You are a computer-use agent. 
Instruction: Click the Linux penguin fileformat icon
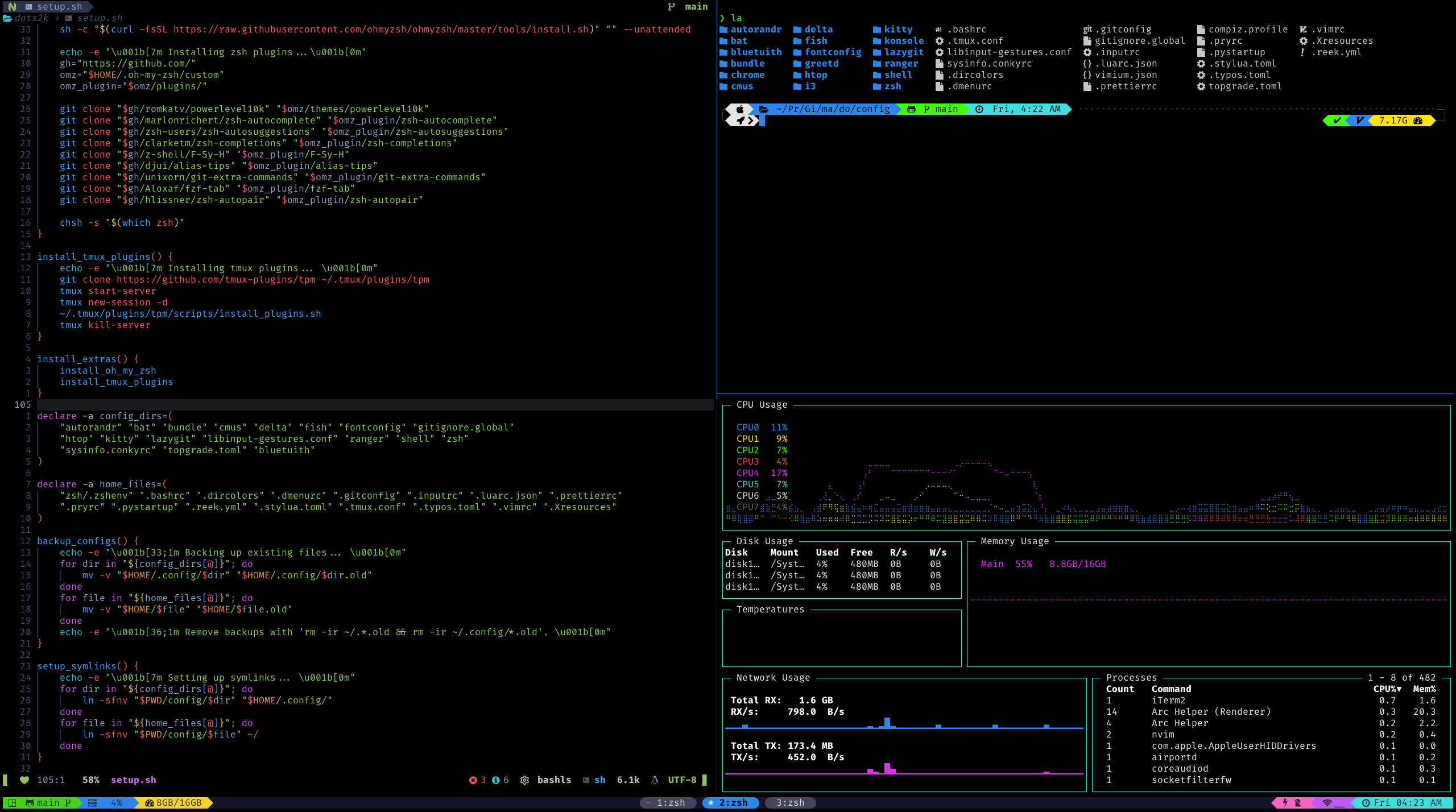coord(655,780)
